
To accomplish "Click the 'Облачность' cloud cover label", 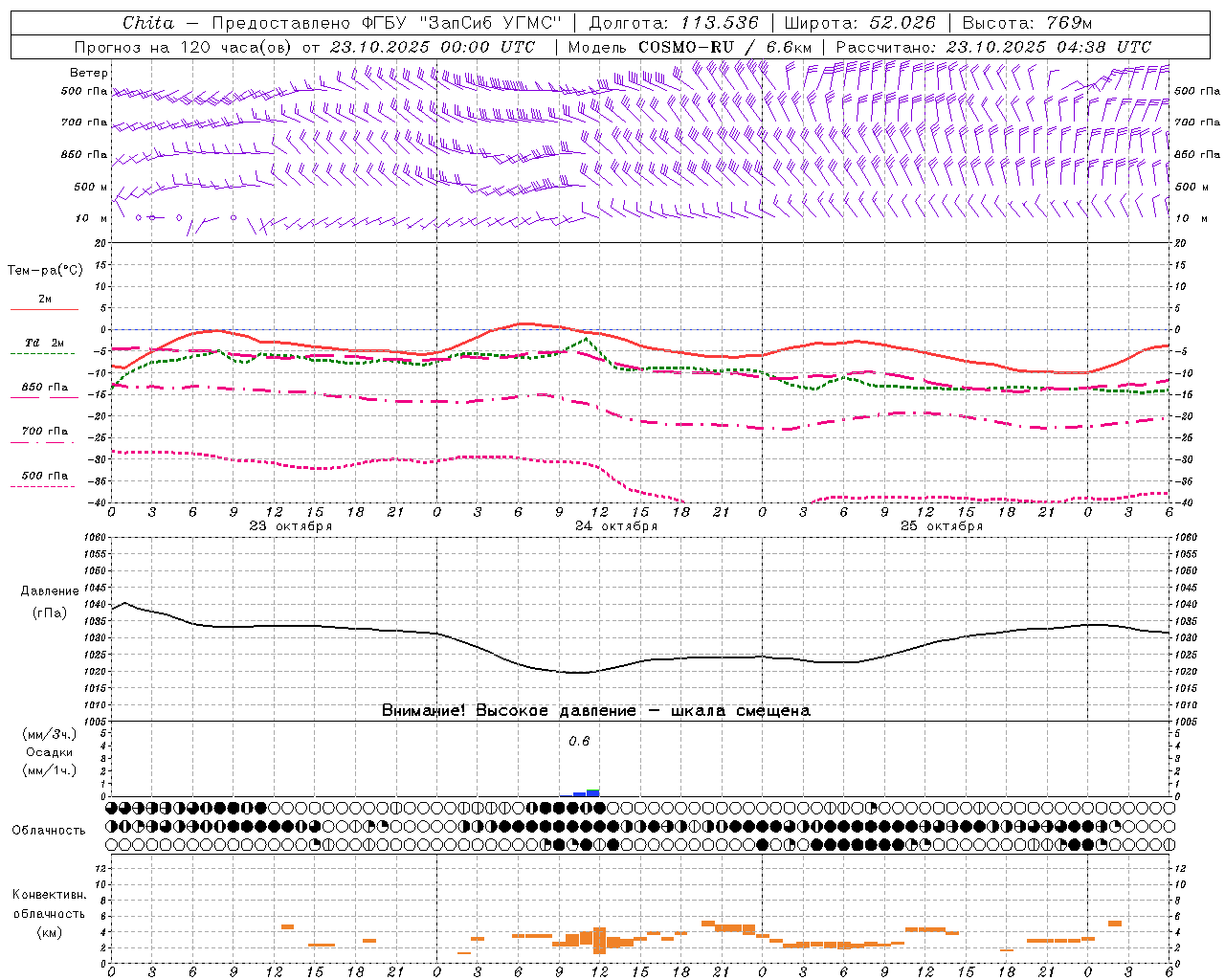I will tap(49, 831).
